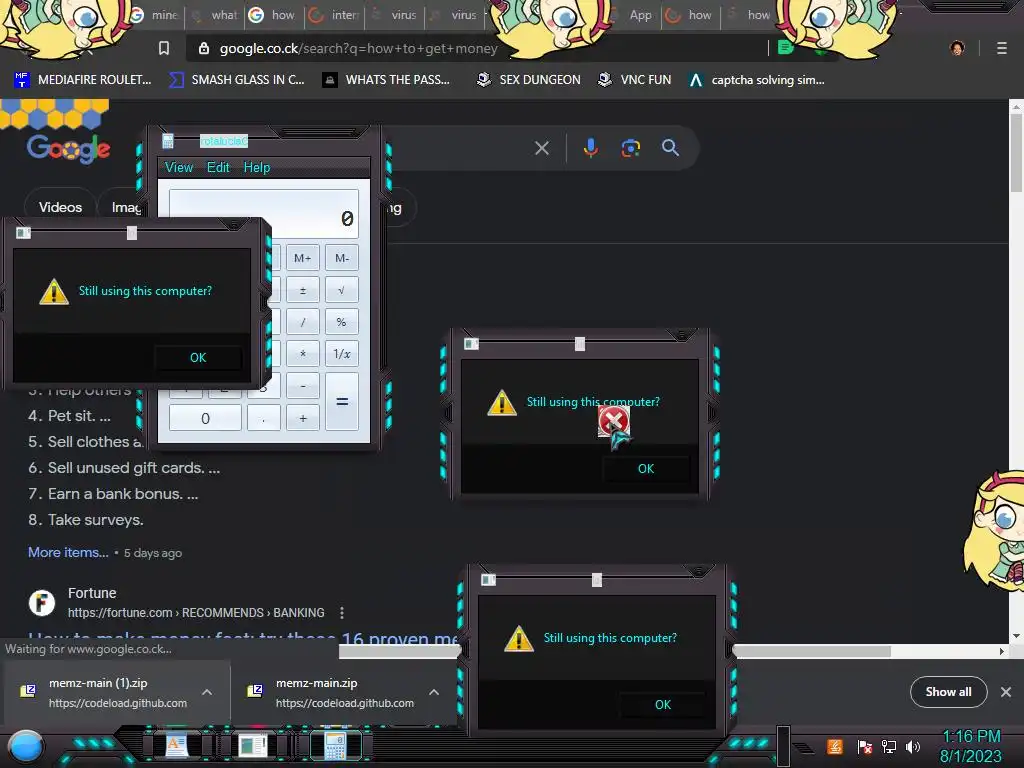1024x768 pixels.
Task: Open the MEDIAFIRE ROULET... bookmark
Action: point(83,80)
